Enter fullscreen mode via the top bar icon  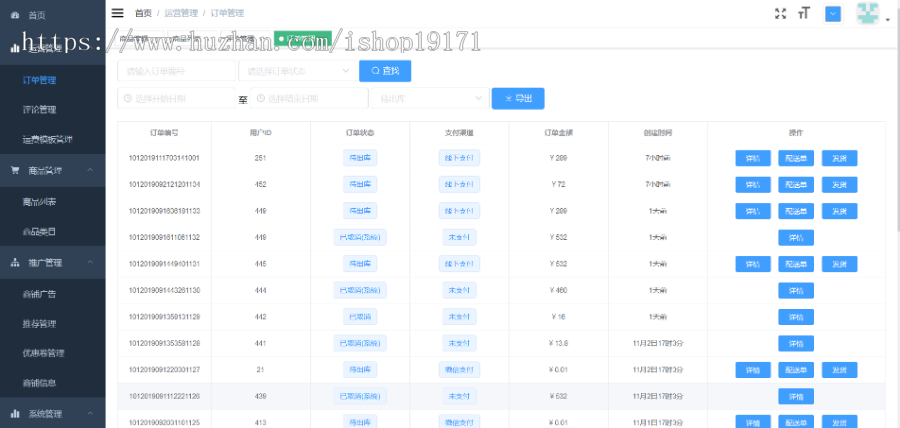(781, 13)
